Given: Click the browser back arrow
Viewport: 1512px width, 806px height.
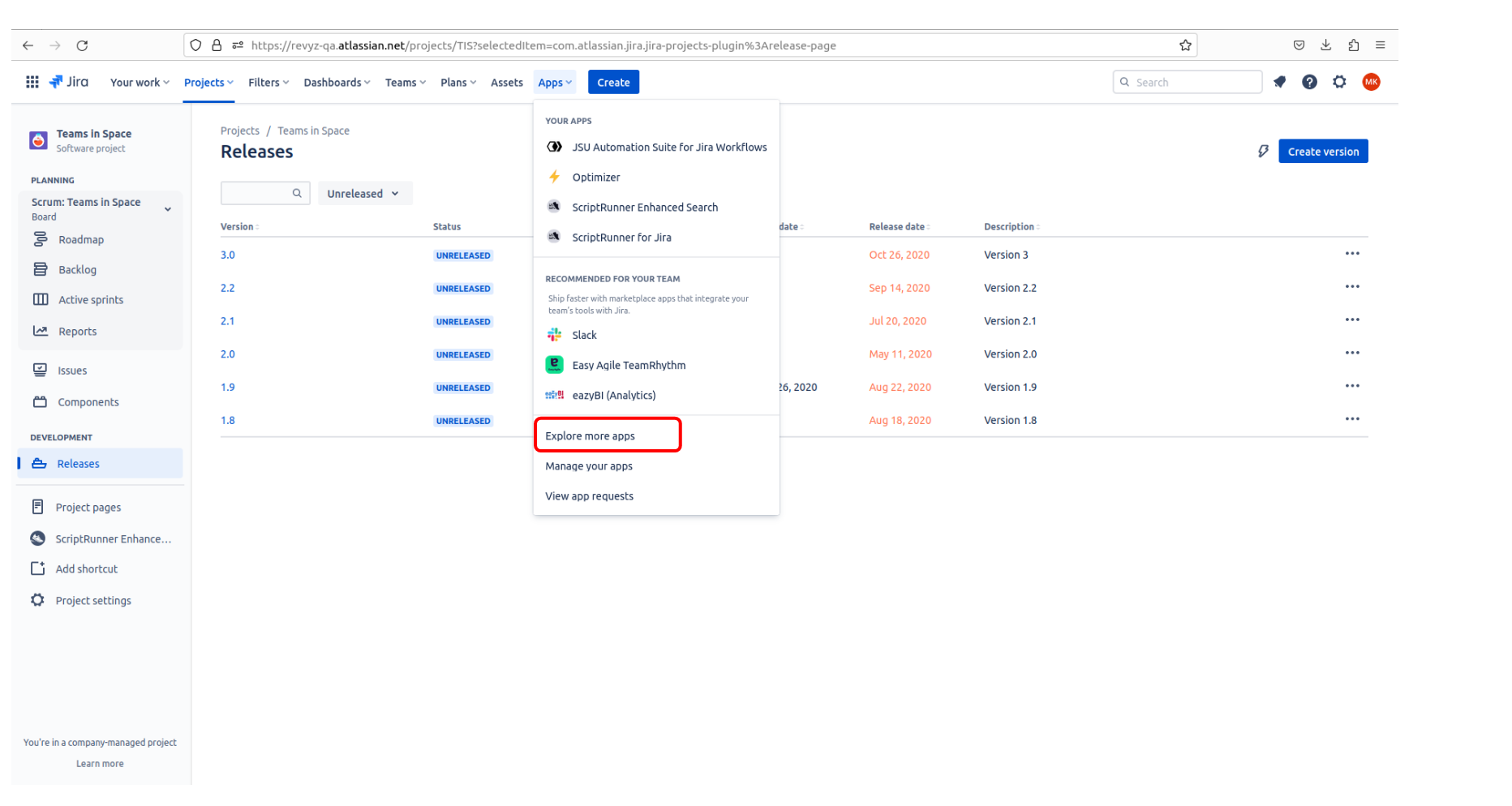Looking at the screenshot, I should [28, 45].
